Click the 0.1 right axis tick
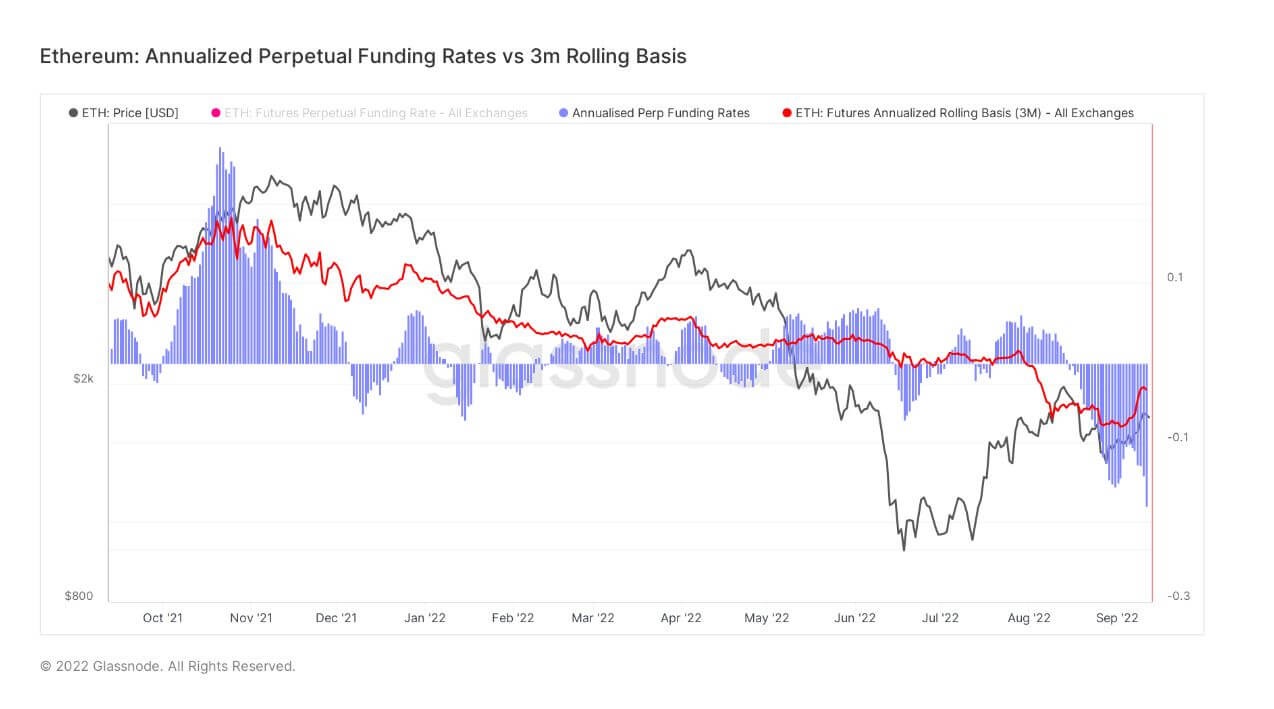Screen dimensions: 1274x709 [1175, 277]
